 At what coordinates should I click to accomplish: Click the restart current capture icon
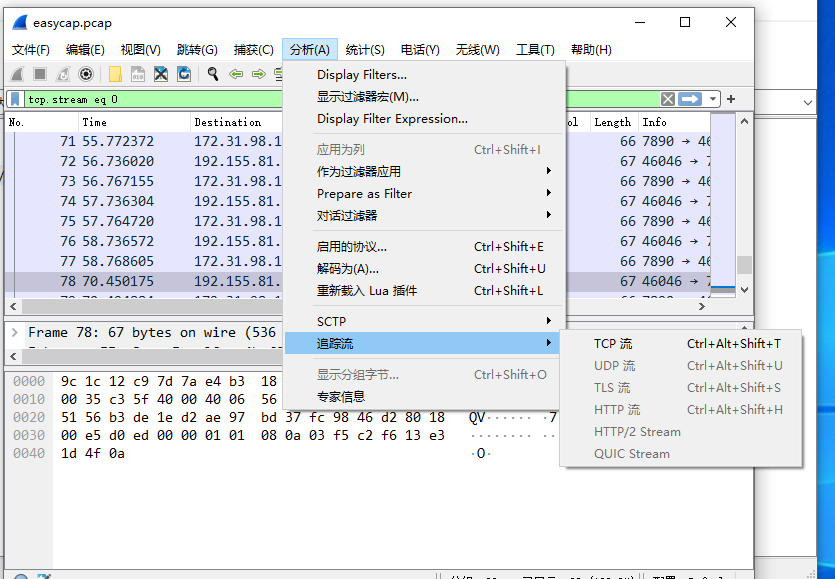point(63,74)
